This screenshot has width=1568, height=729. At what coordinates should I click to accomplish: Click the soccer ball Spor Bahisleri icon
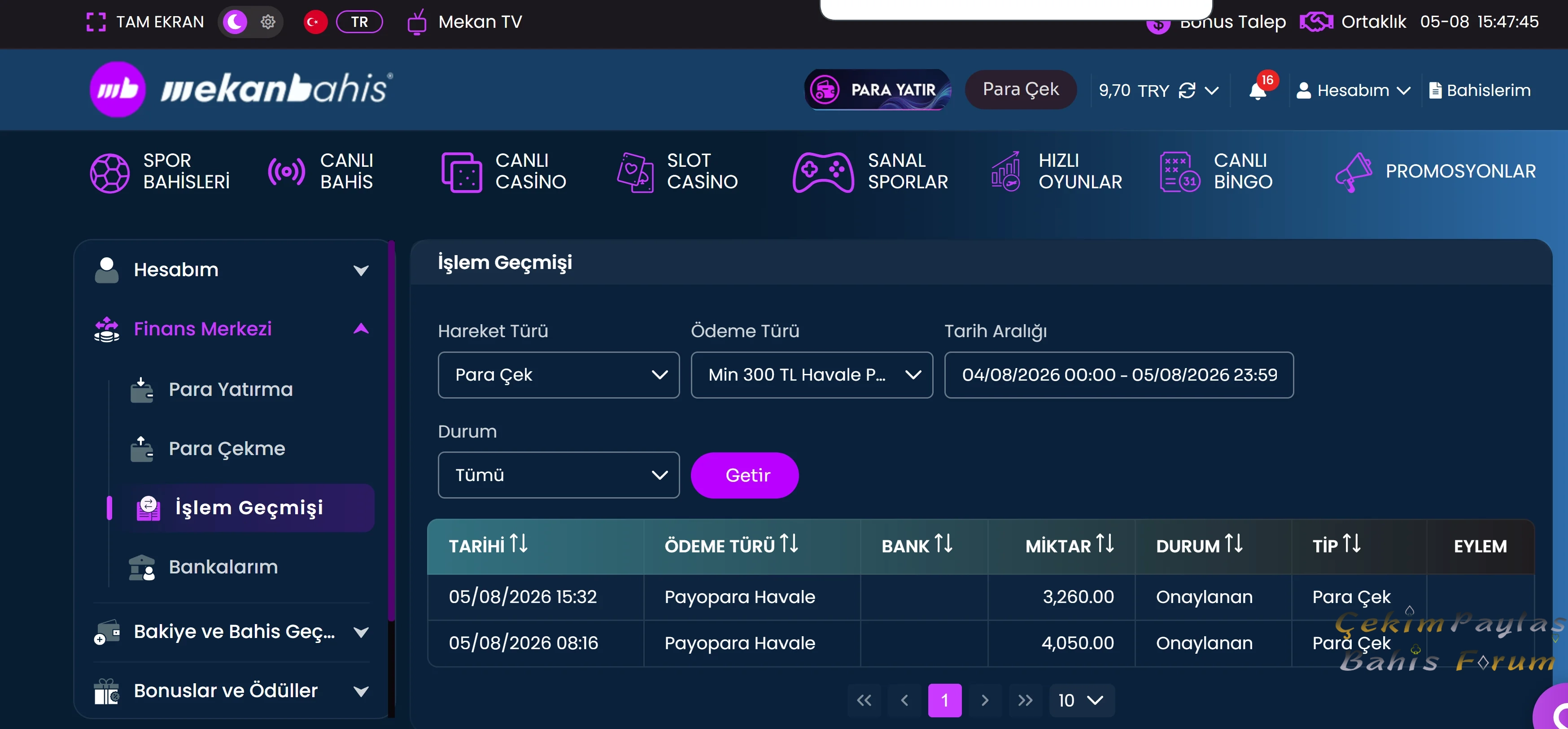pos(109,173)
